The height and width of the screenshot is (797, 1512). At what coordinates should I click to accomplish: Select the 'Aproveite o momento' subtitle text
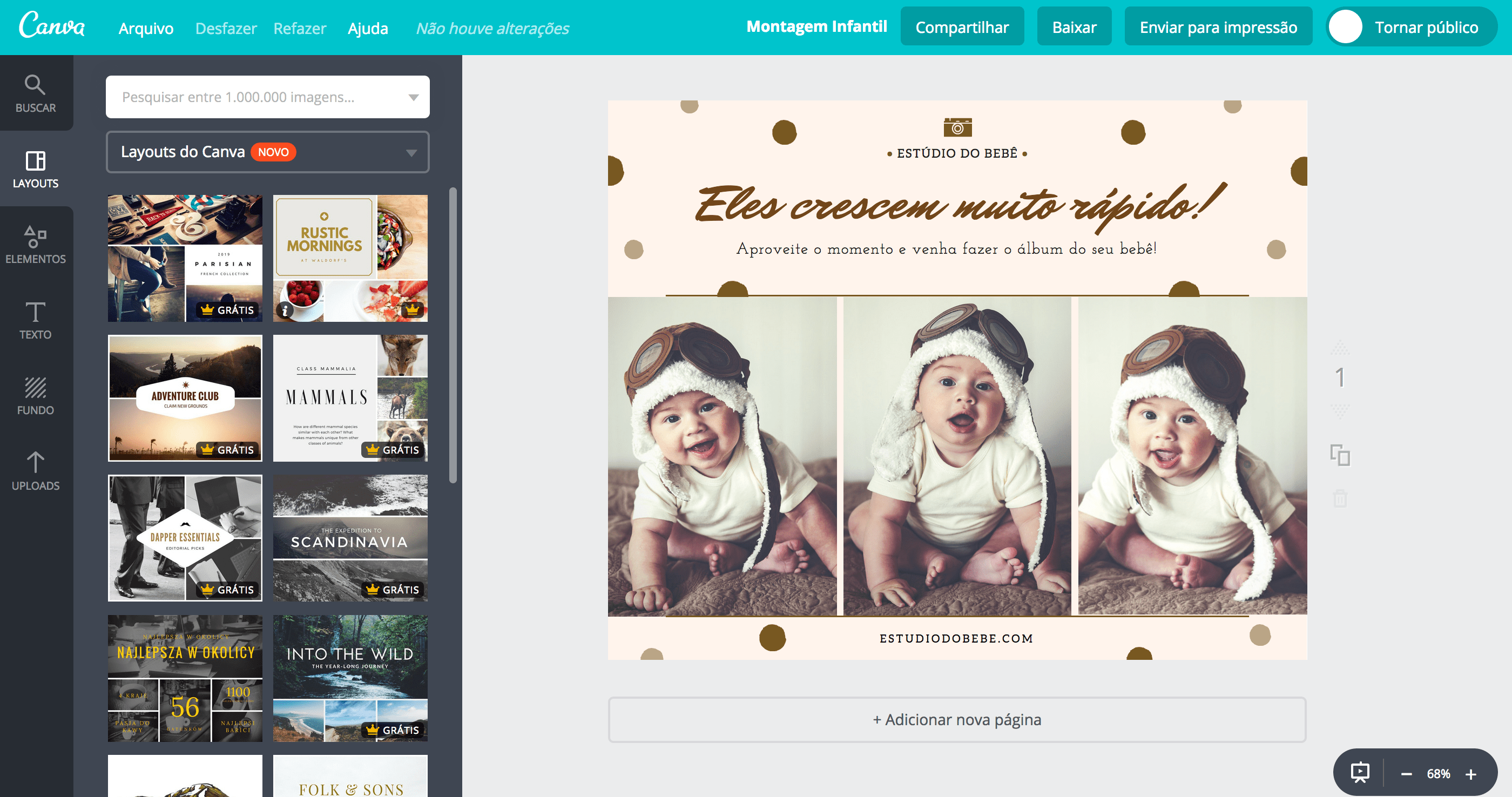point(947,249)
